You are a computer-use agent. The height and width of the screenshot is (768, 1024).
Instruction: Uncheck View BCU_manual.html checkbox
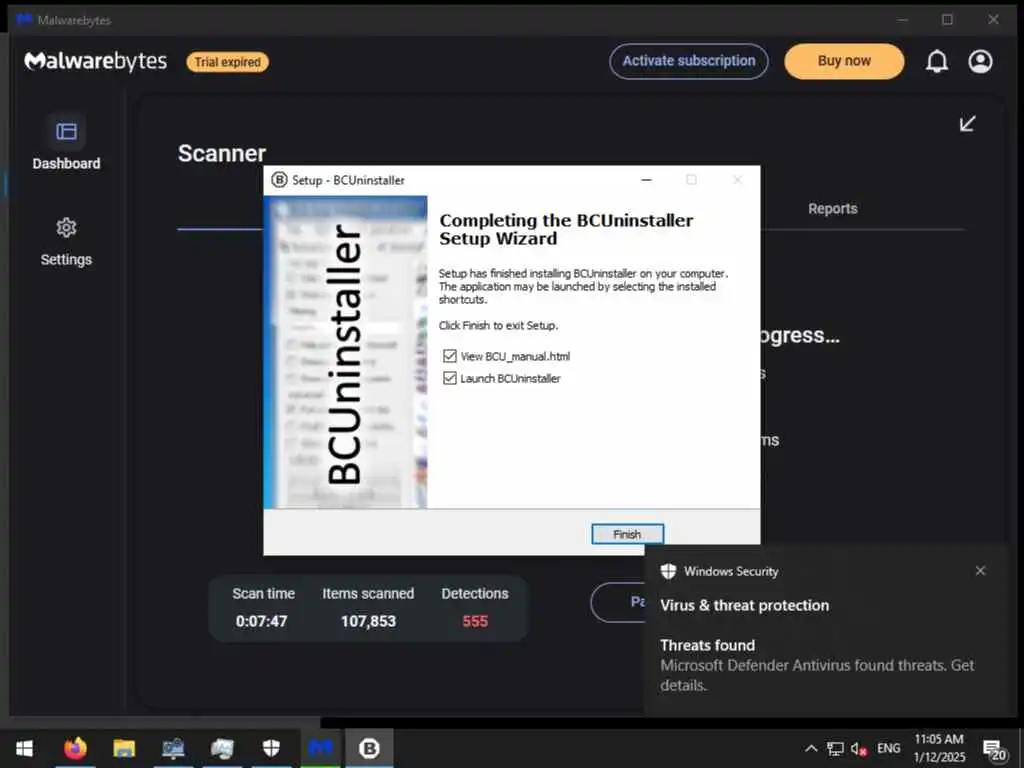click(449, 356)
